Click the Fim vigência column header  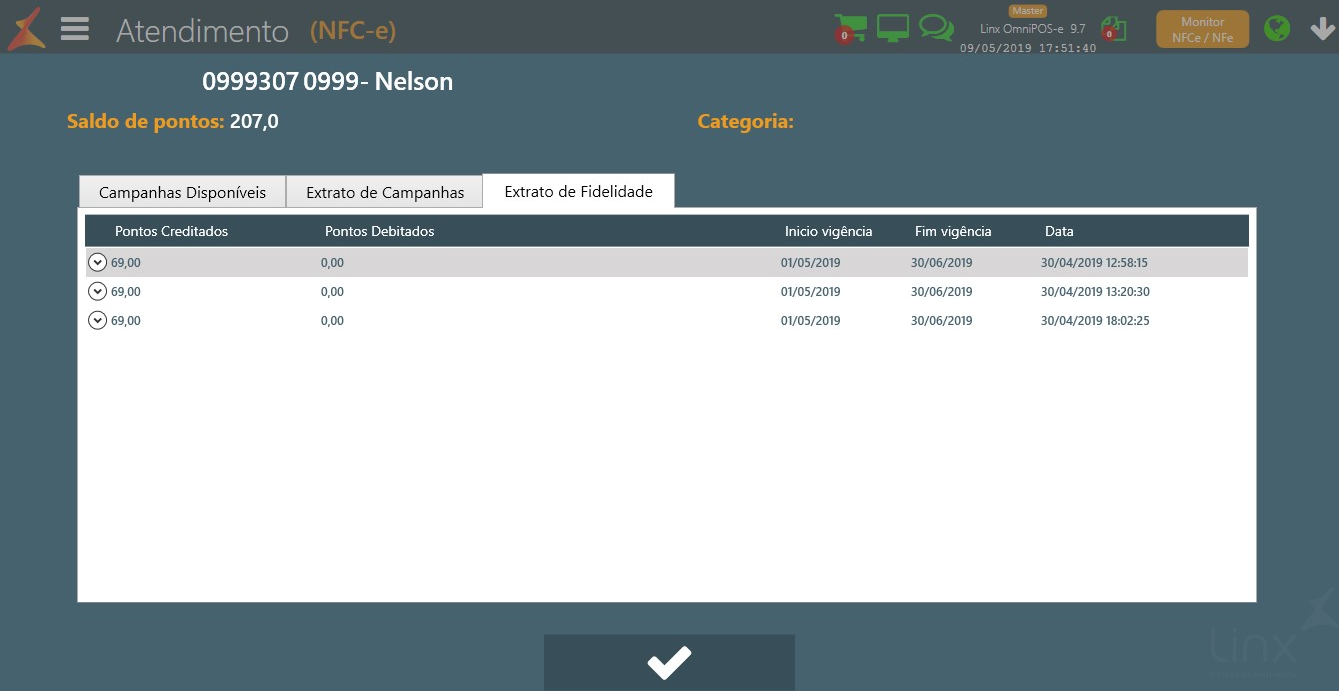point(953,231)
